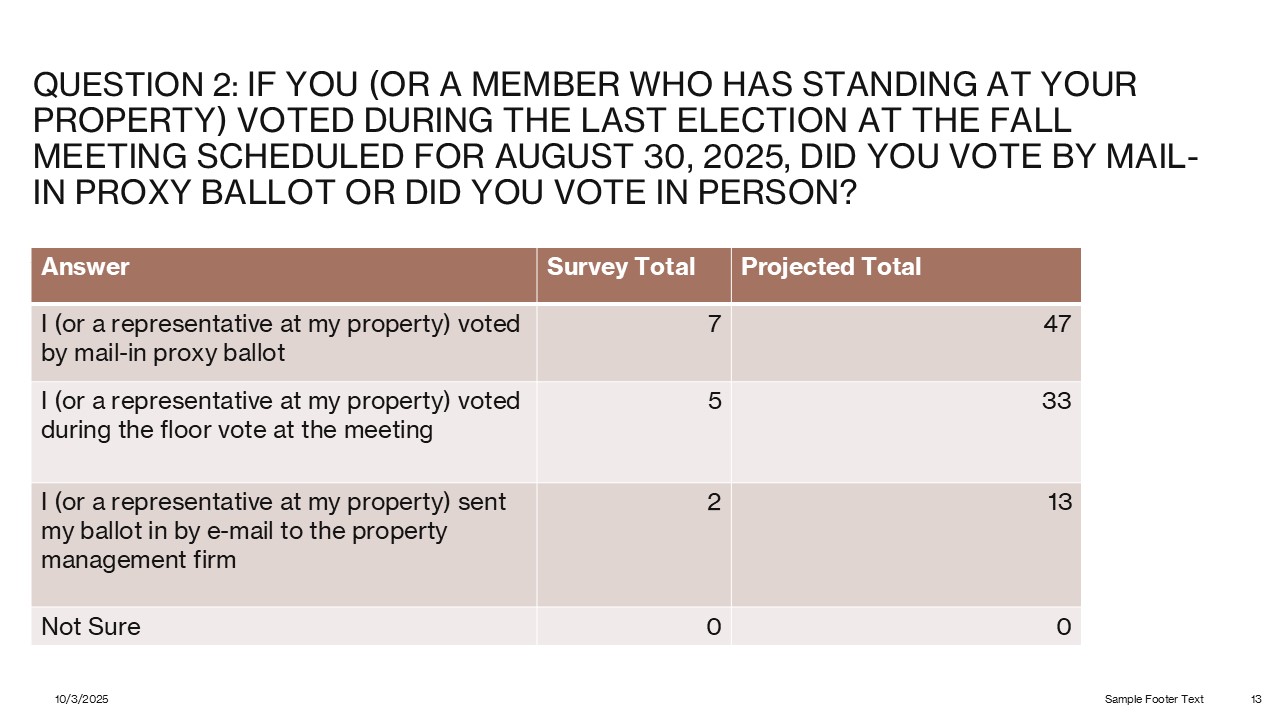Click survey total value 2
Screen dimensions: 1280x720
(713, 502)
